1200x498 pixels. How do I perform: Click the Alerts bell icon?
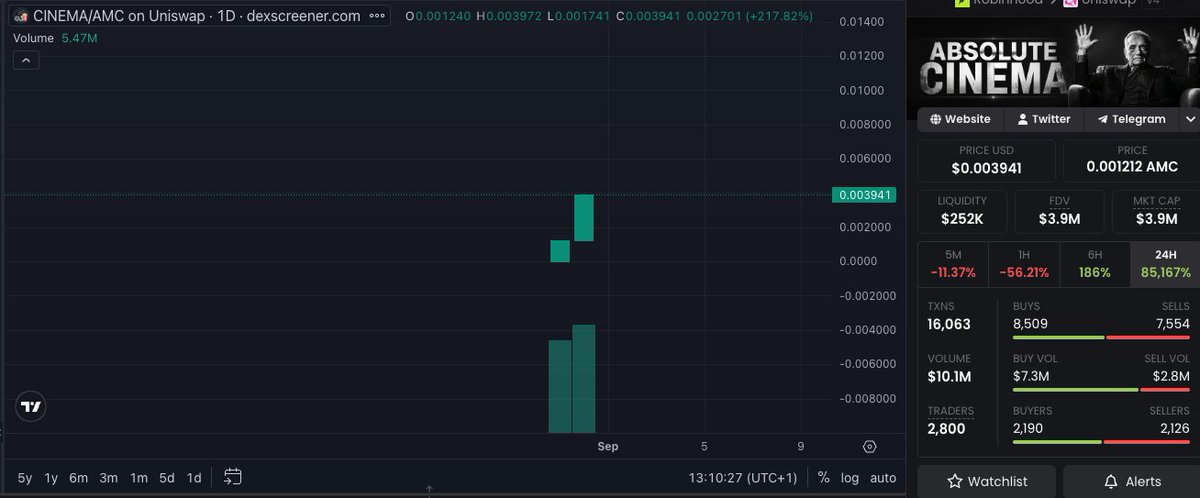(1111, 481)
